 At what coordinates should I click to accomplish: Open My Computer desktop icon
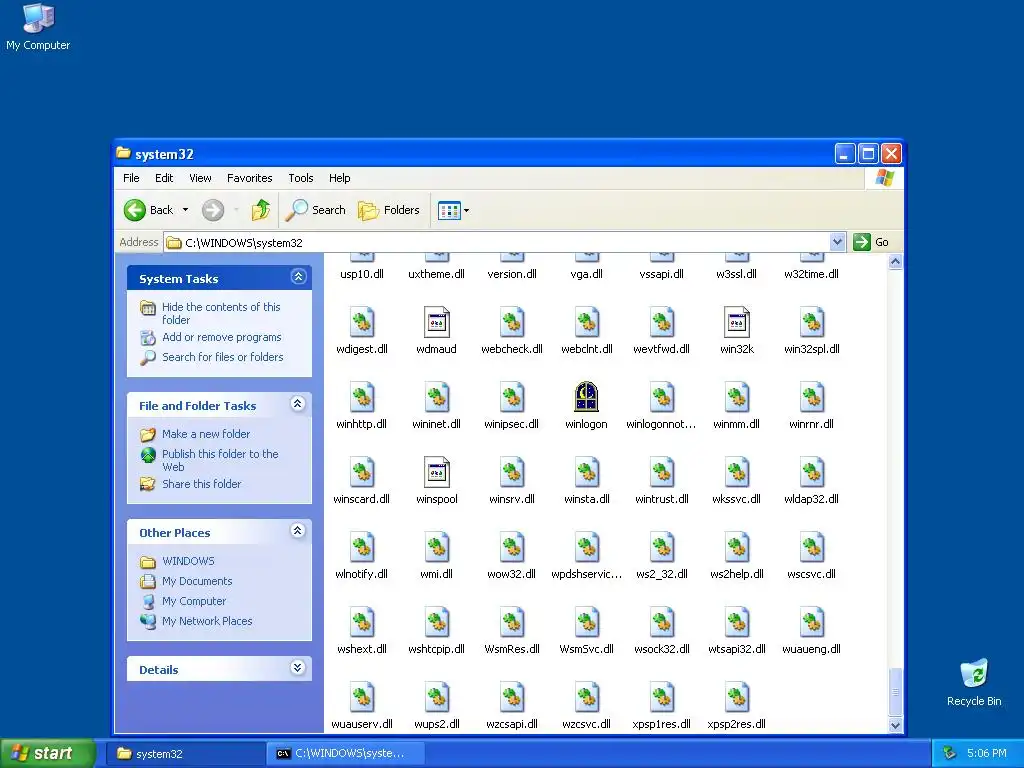(38, 27)
